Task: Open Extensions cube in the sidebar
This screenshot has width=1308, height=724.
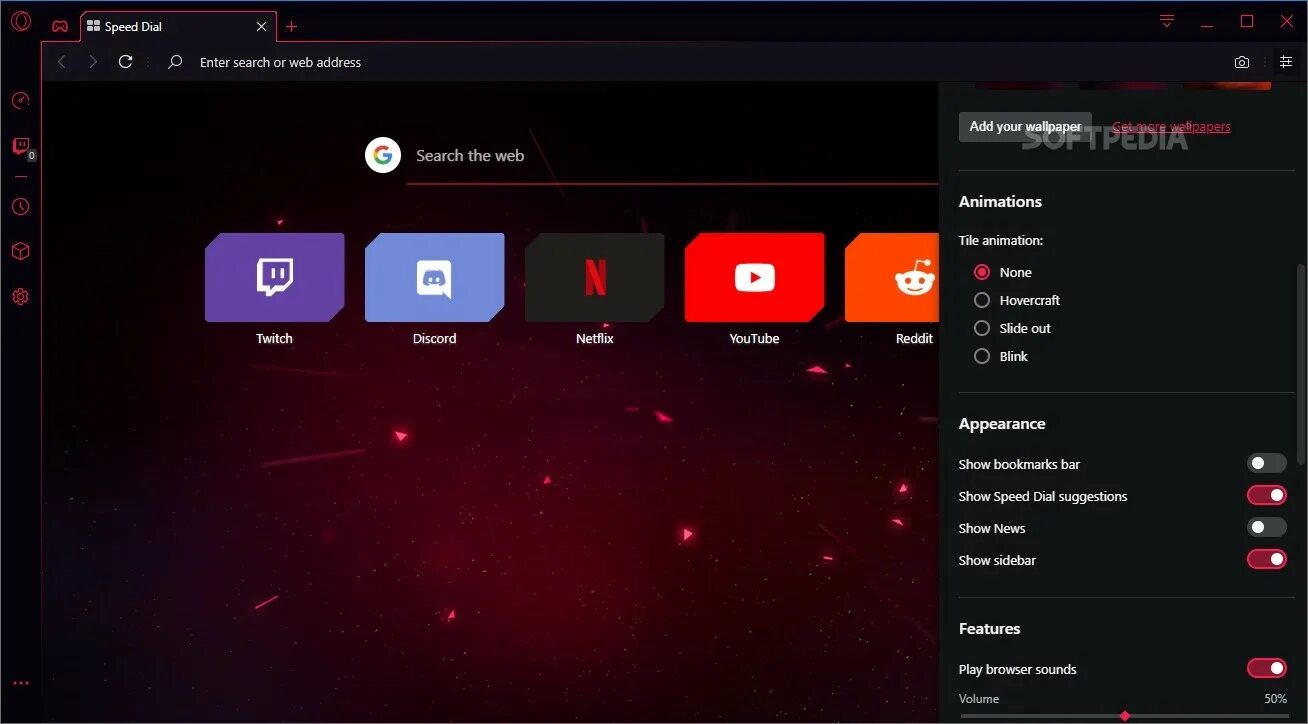Action: coord(20,251)
